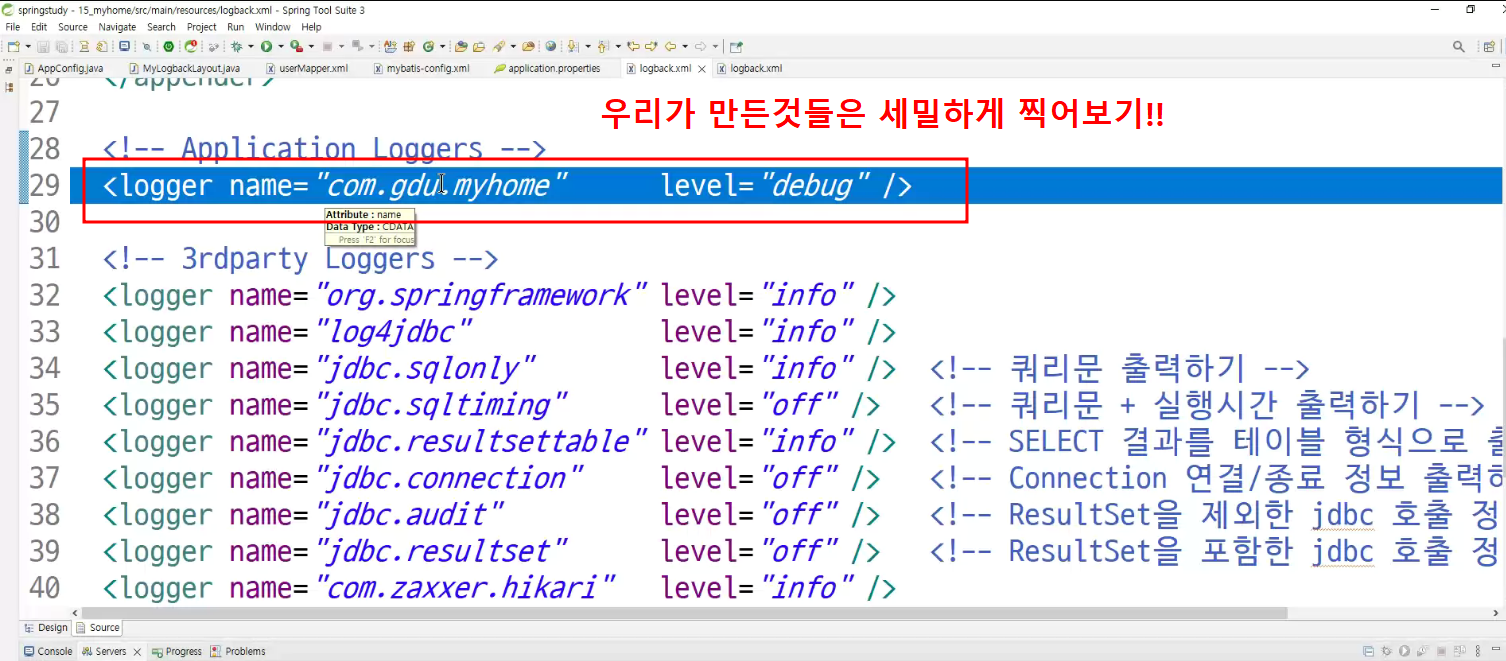
Task: Click the Run Last Tool red icon
Action: tap(297, 46)
